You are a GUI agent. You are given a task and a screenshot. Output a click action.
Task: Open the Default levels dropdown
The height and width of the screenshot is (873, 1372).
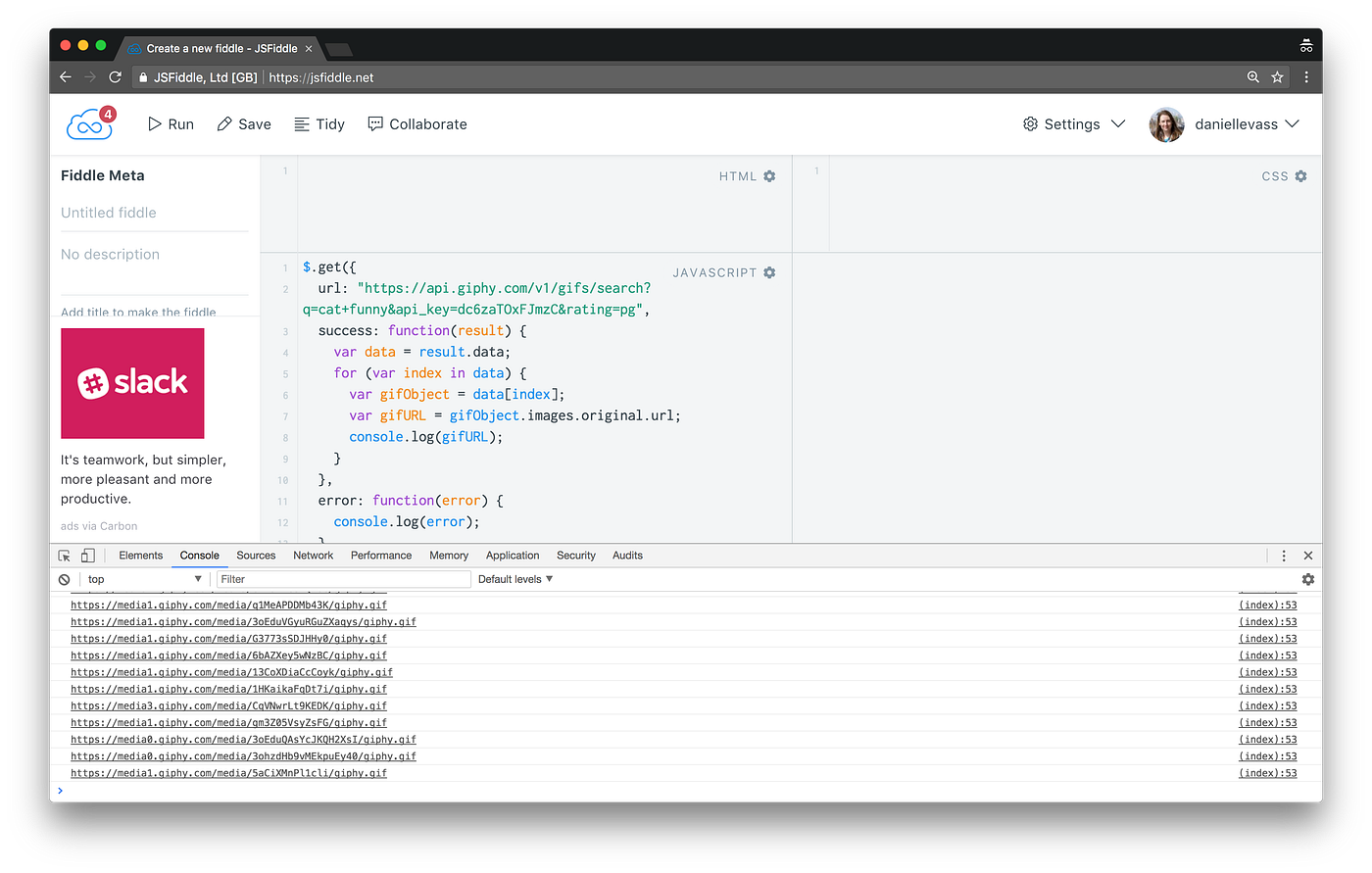514,578
